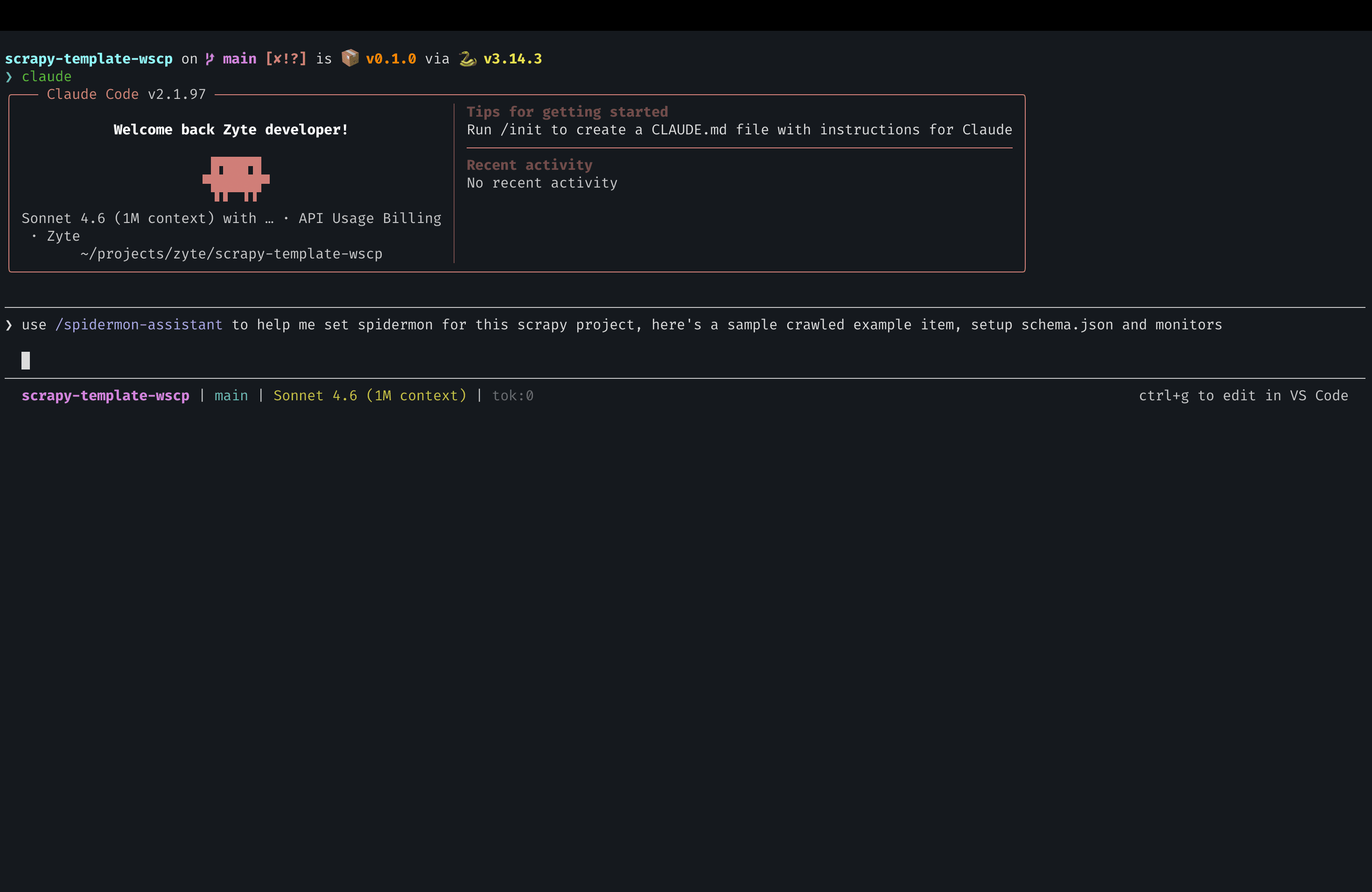Viewport: 1372px width, 892px height.
Task: Click the tok:0 token counter
Action: point(512,395)
